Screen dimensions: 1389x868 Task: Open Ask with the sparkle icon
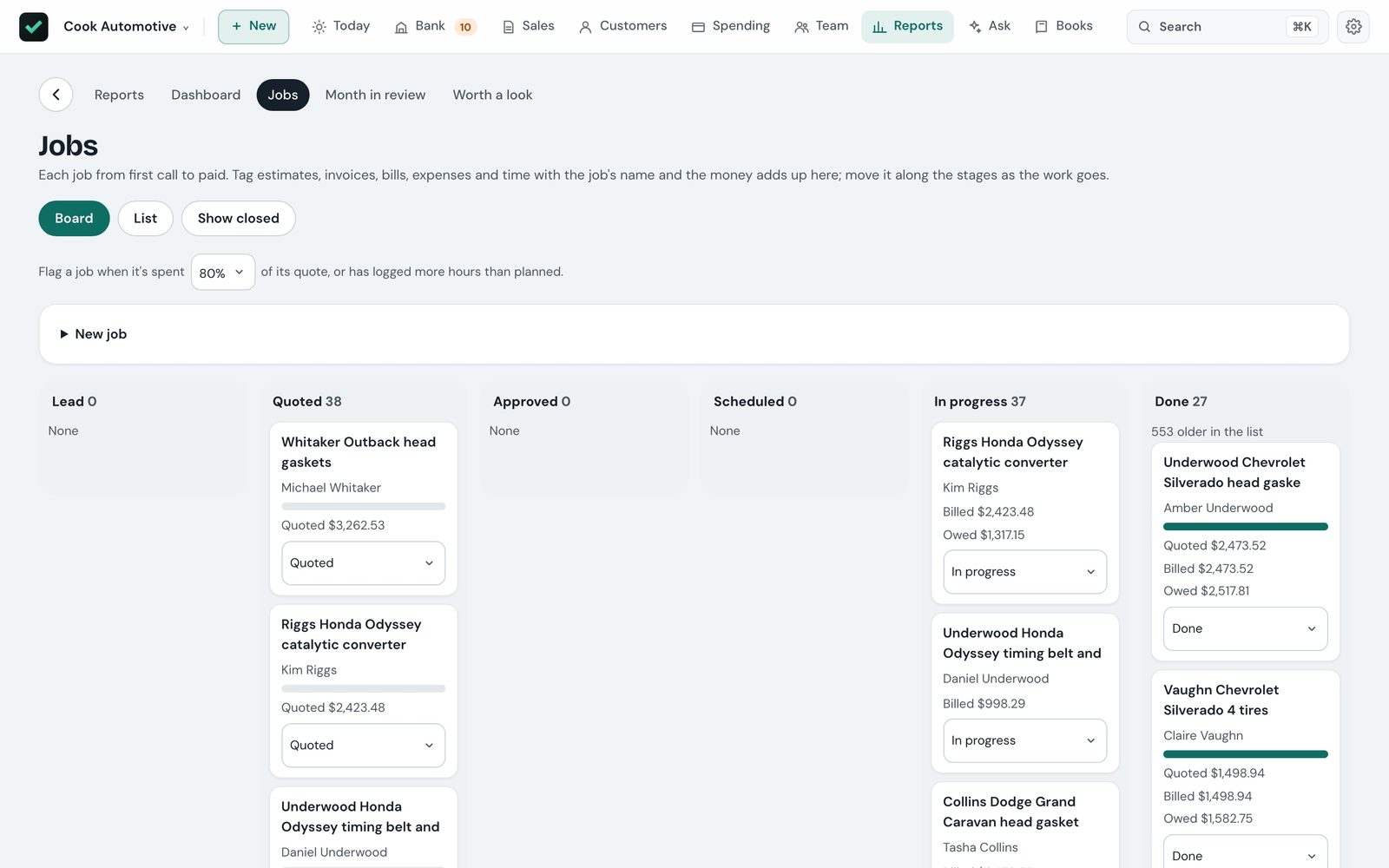click(x=975, y=27)
